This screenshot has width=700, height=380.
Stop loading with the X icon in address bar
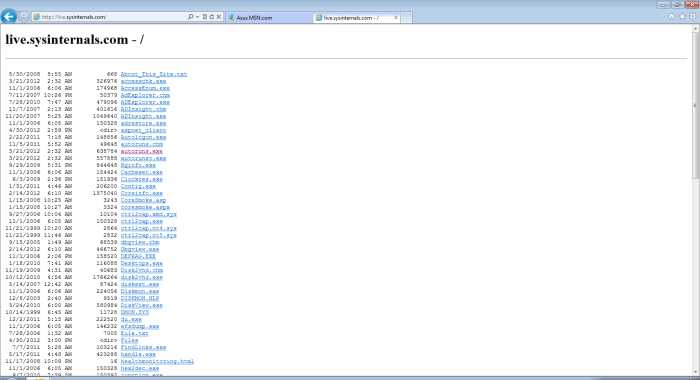(x=219, y=17)
